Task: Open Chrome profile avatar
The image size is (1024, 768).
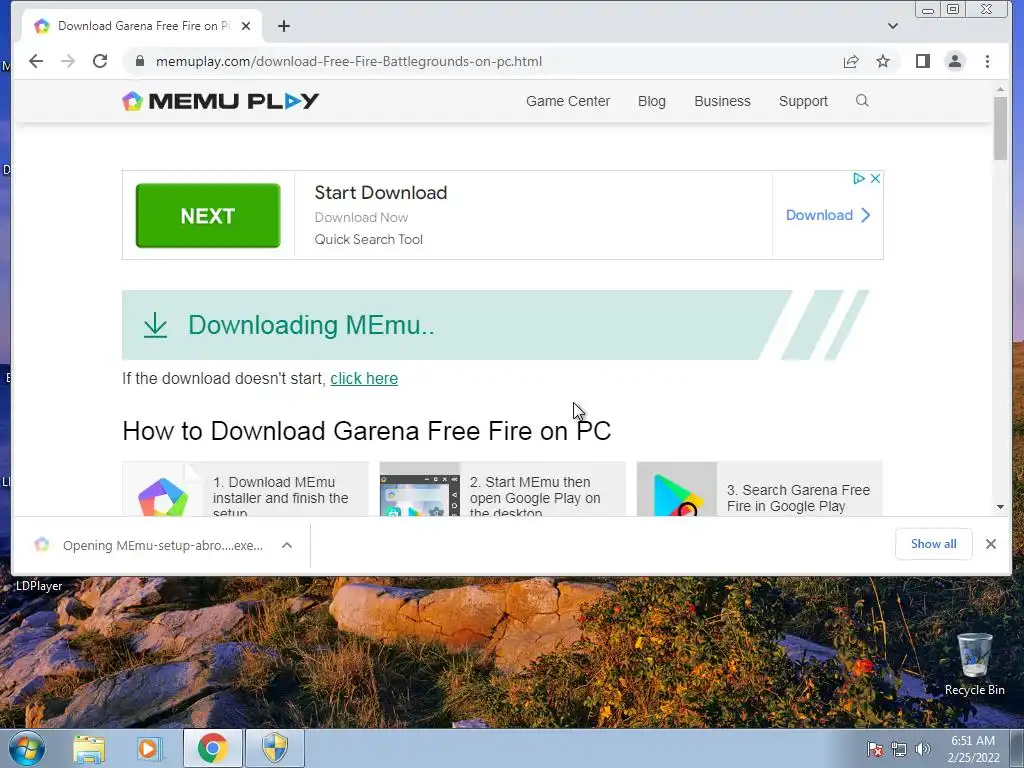Action: (955, 61)
